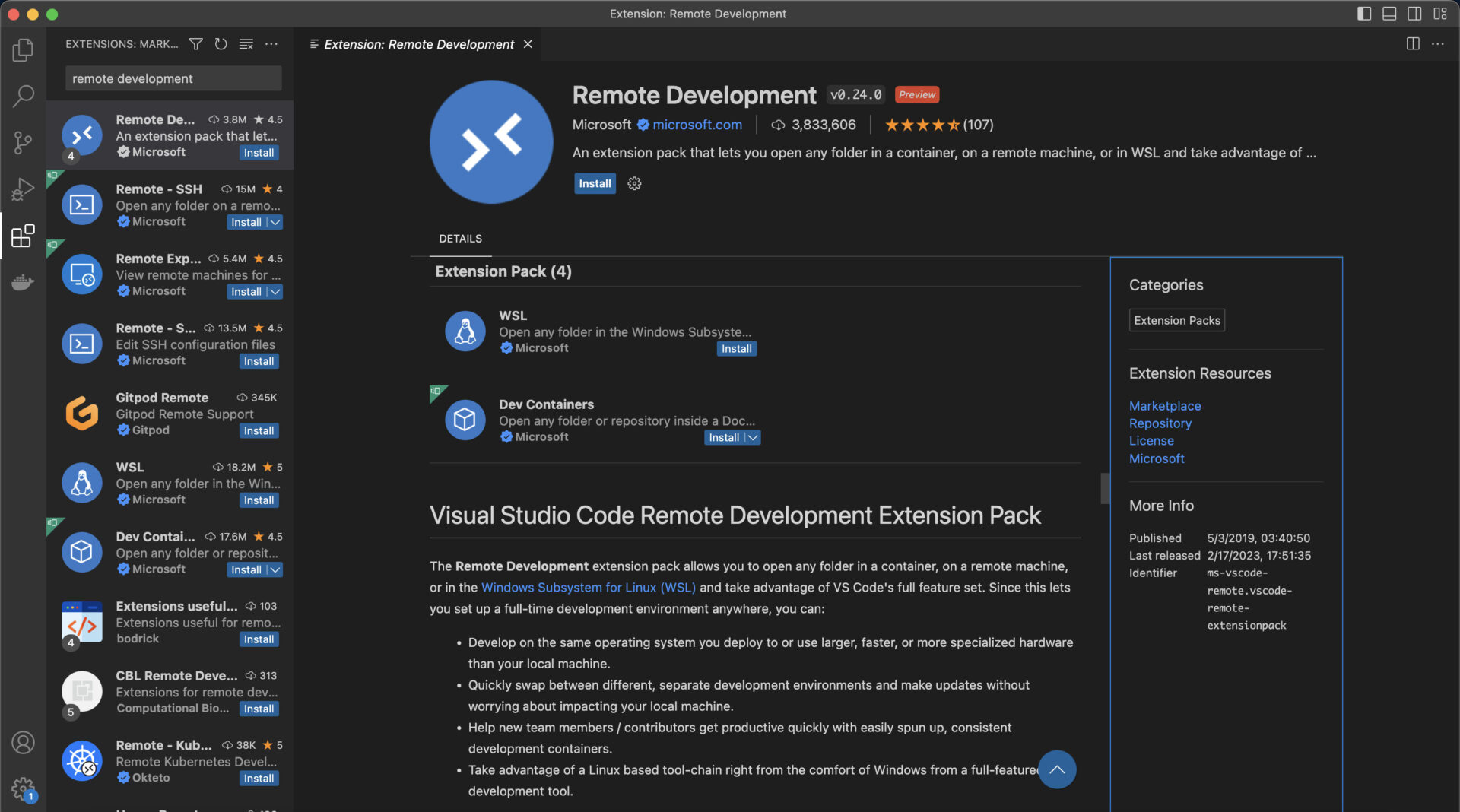Image resolution: width=1460 pixels, height=812 pixels.
Task: Open the Docker view in activity bar
Action: pyautogui.click(x=23, y=283)
